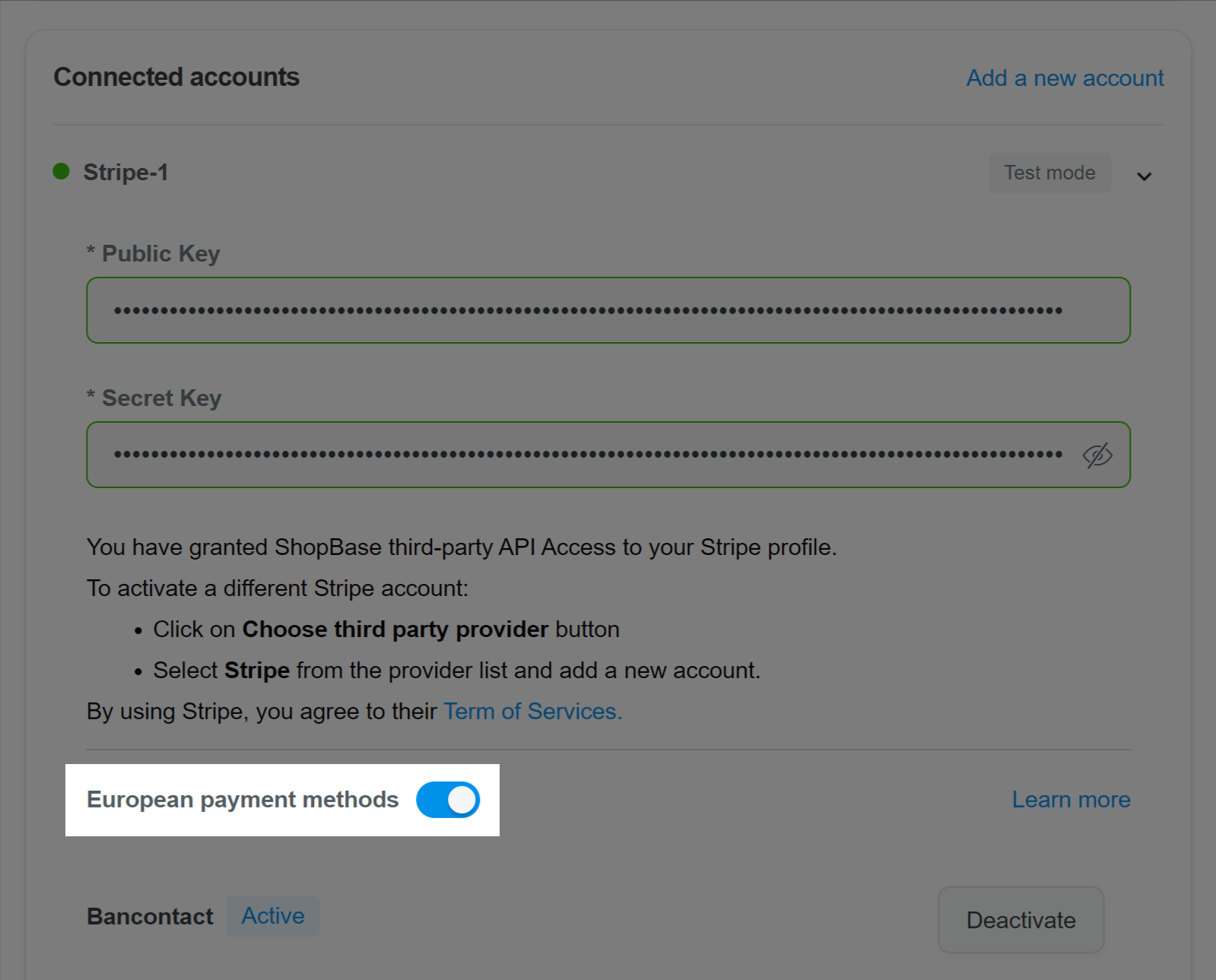
Task: Select the Stripe-1 account name
Action: 125,173
